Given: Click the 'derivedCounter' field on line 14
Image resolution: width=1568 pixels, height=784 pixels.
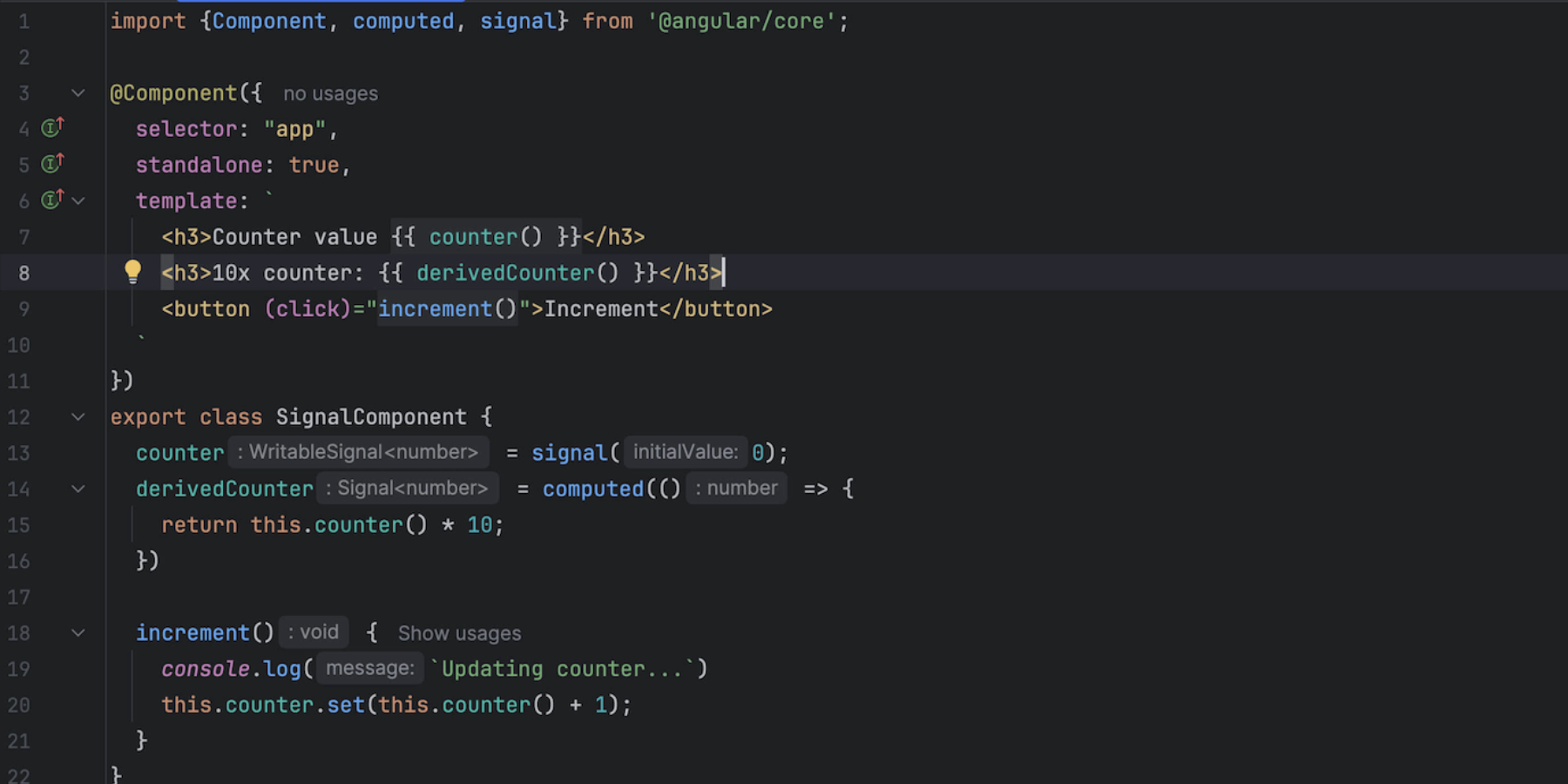Looking at the screenshot, I should point(224,490).
